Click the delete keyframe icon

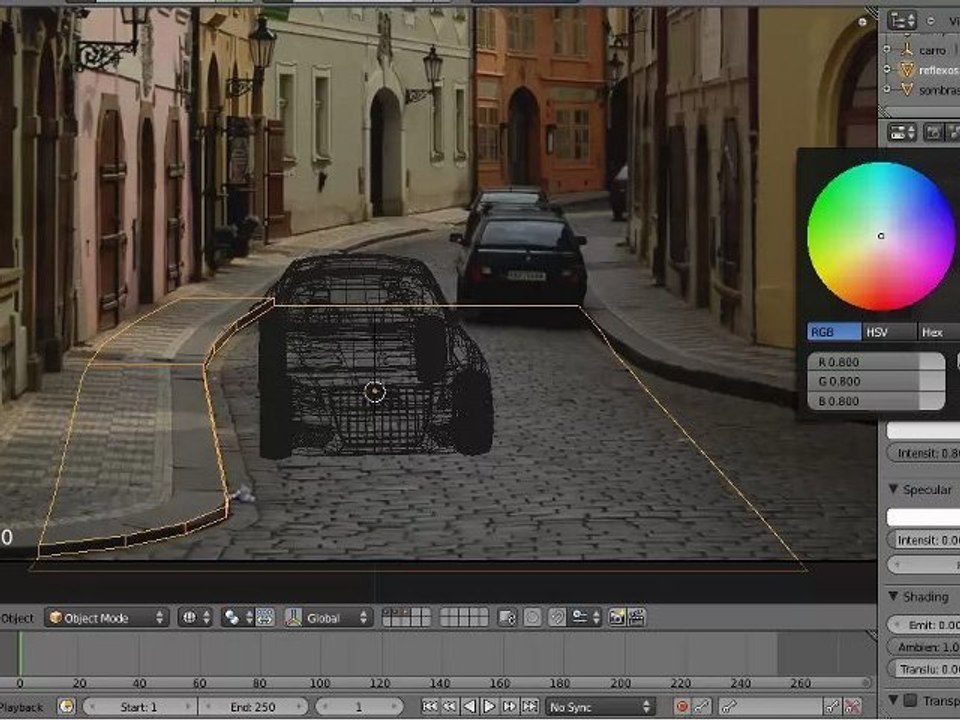tap(852, 707)
